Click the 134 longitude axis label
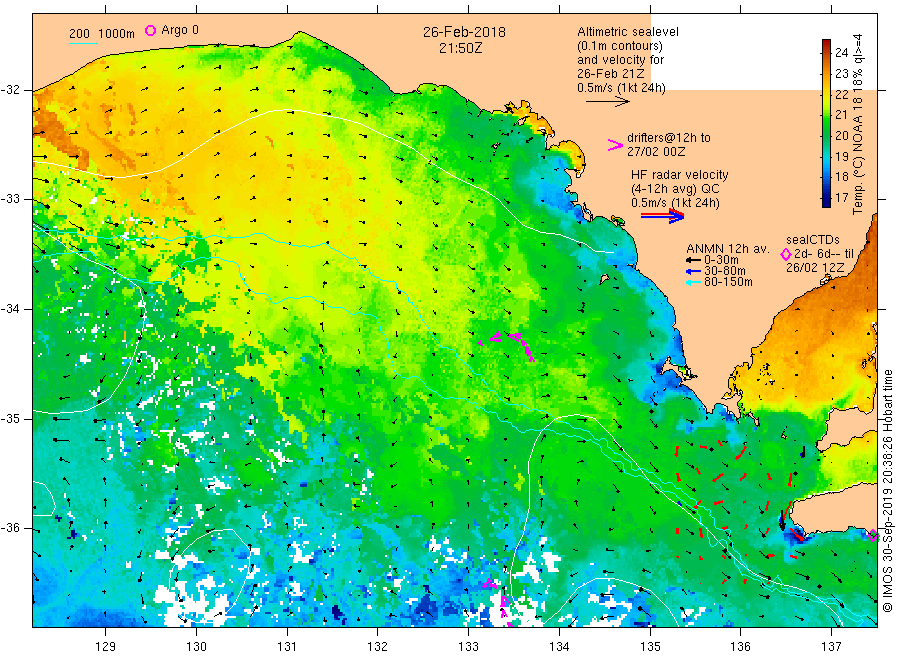 559,646
